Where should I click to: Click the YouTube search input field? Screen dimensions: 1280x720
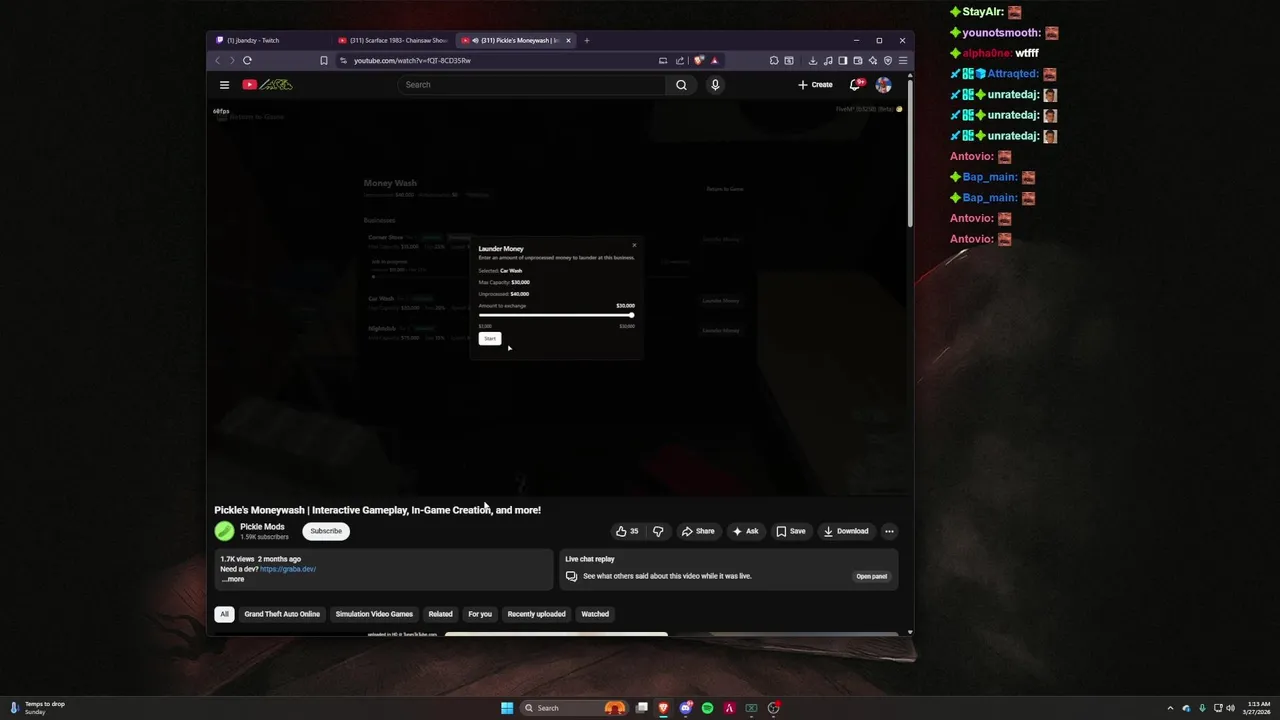(532, 85)
